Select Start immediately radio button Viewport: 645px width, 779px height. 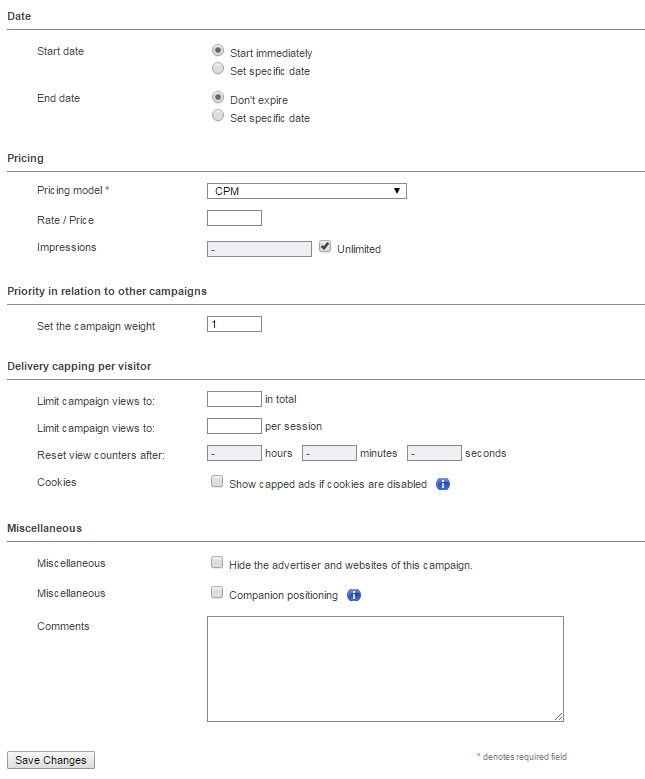coord(218,50)
